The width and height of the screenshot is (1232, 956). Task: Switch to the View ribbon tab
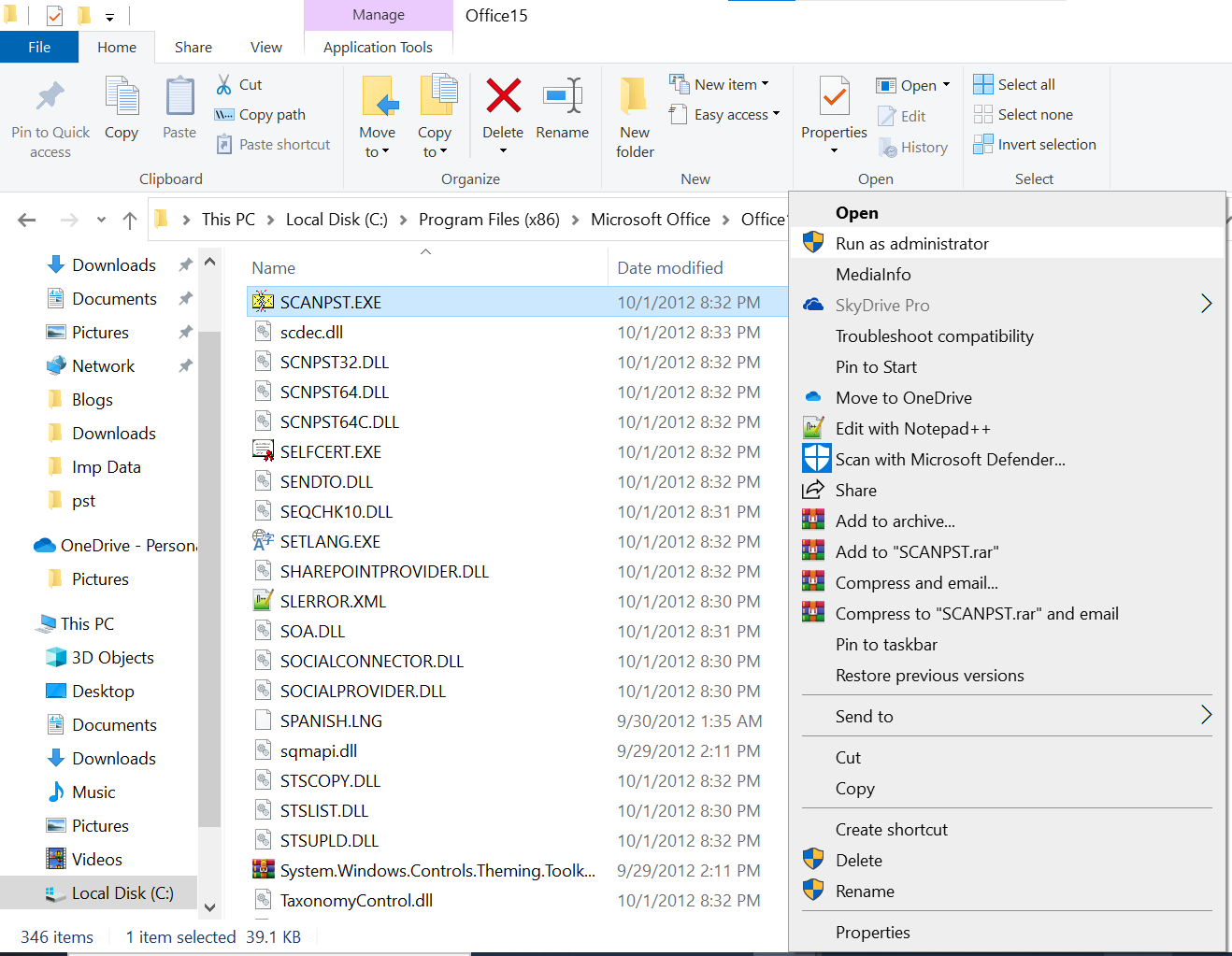(x=266, y=47)
